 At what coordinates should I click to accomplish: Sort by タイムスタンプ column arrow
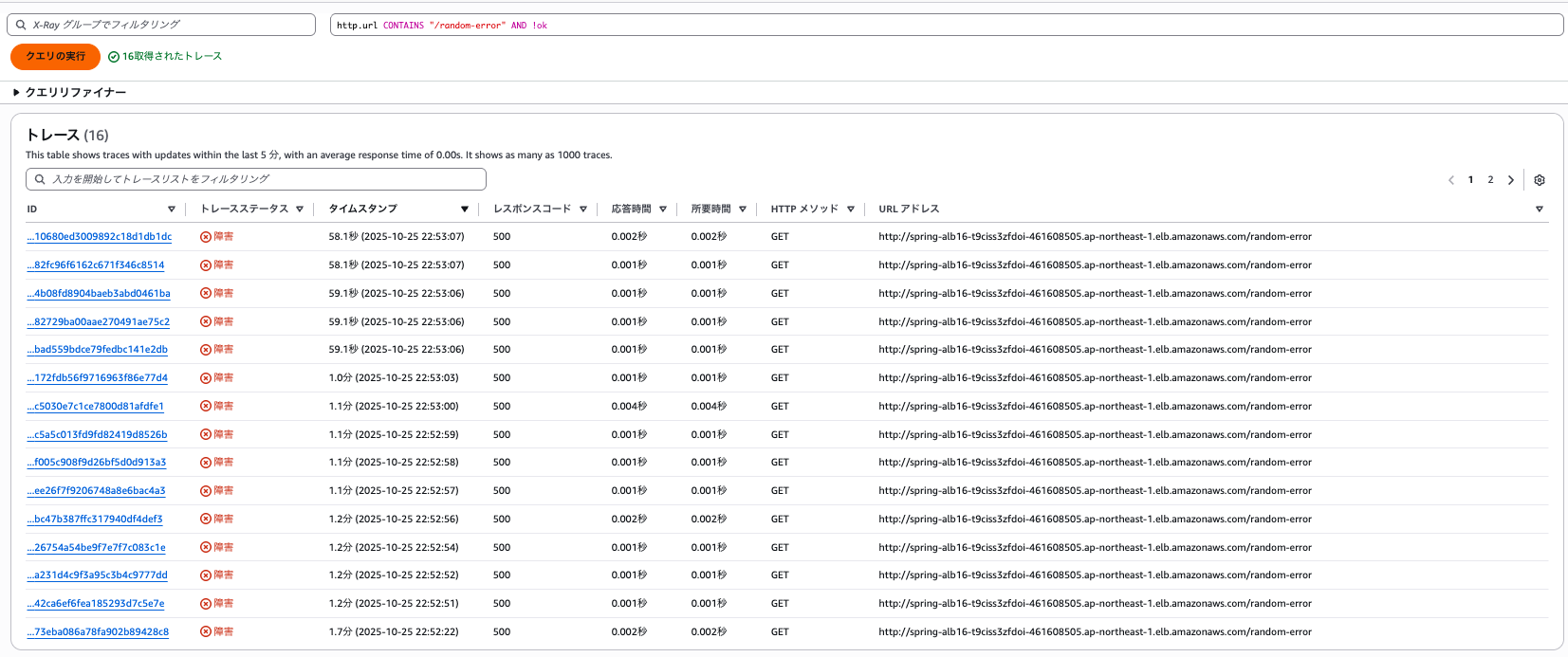(x=465, y=210)
